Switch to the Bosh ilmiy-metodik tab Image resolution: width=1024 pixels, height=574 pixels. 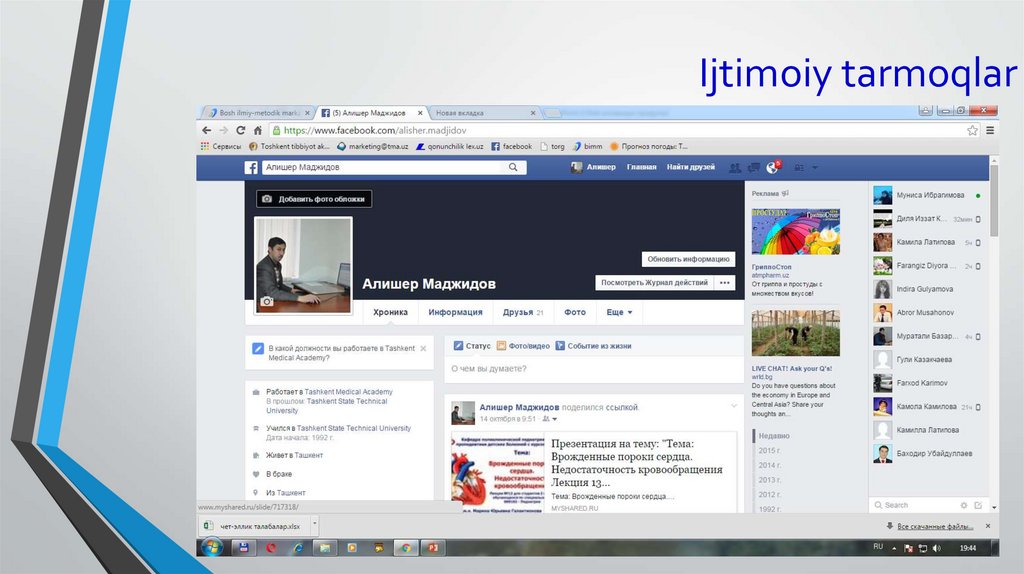[258, 113]
